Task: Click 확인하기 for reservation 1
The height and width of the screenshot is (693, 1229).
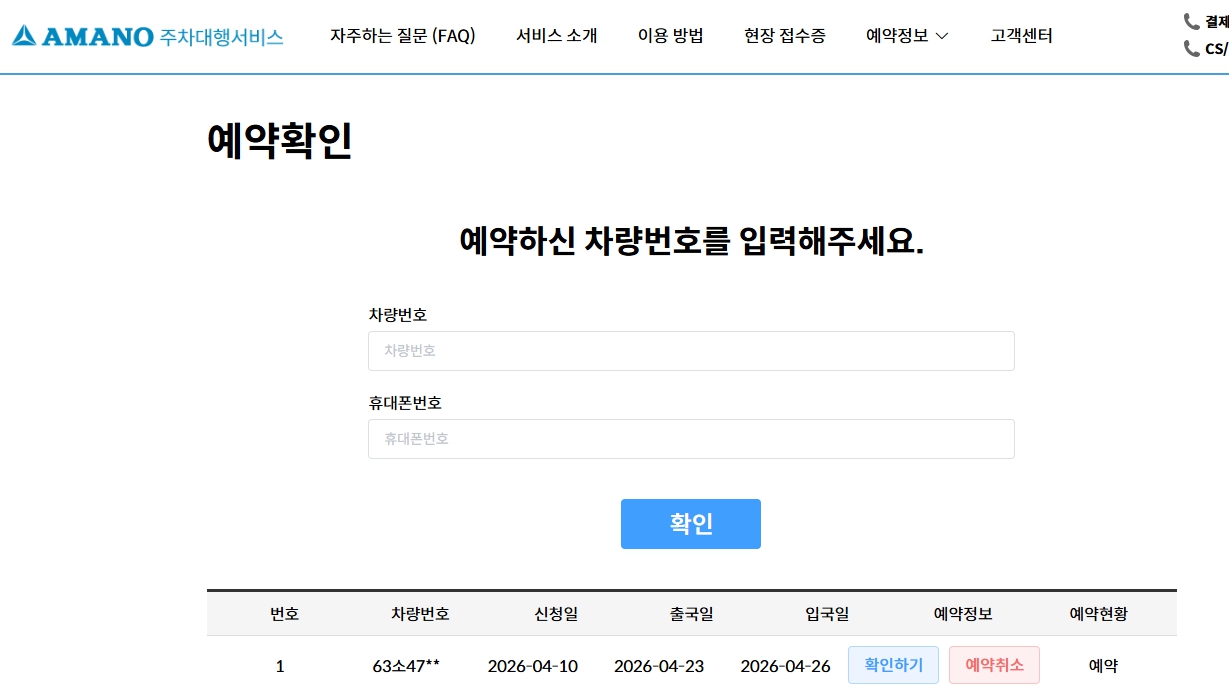Action: (x=893, y=665)
